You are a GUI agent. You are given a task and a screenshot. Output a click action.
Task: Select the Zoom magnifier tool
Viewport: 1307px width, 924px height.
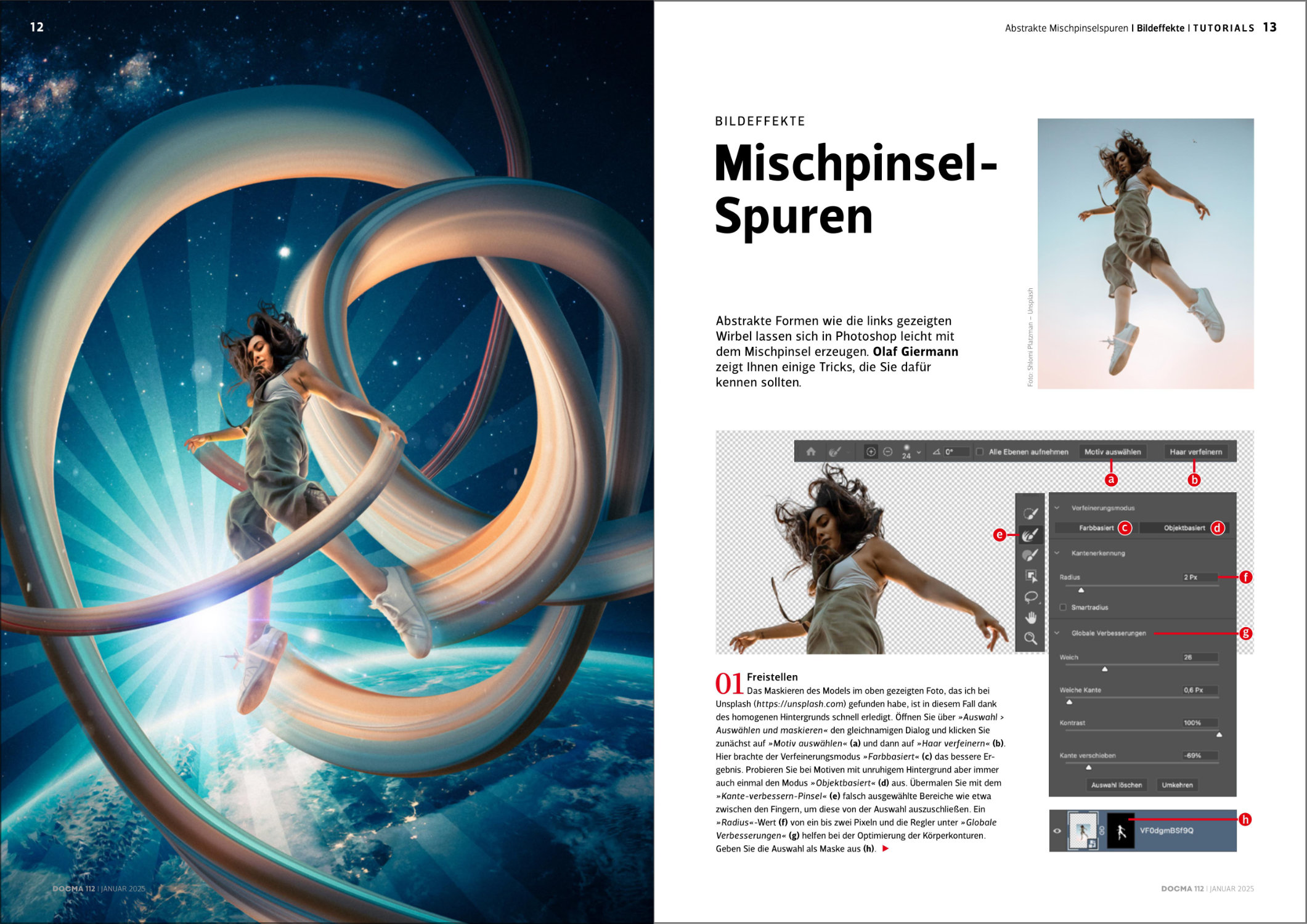[x=1030, y=638]
